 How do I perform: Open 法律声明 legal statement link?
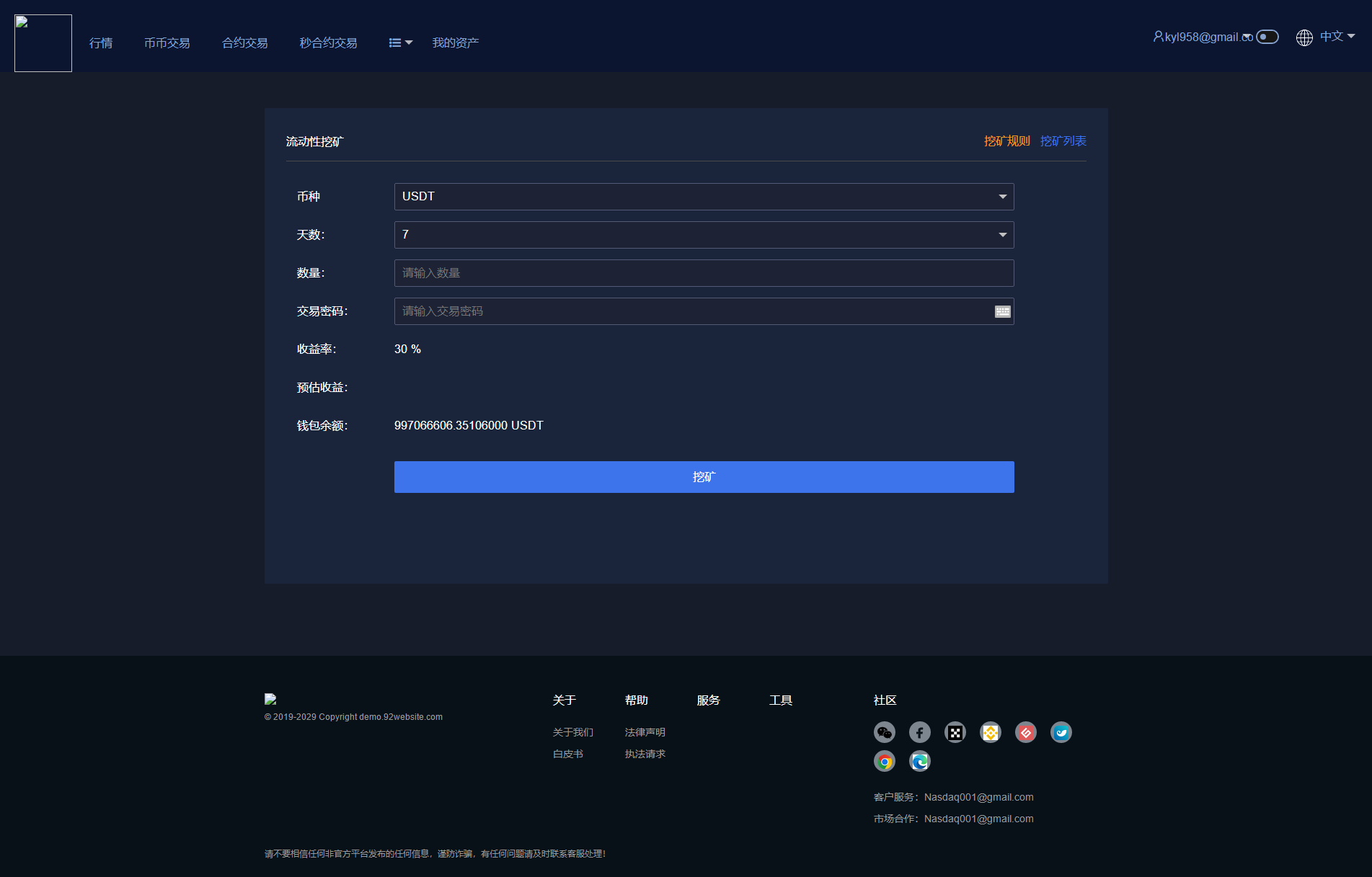pyautogui.click(x=645, y=732)
